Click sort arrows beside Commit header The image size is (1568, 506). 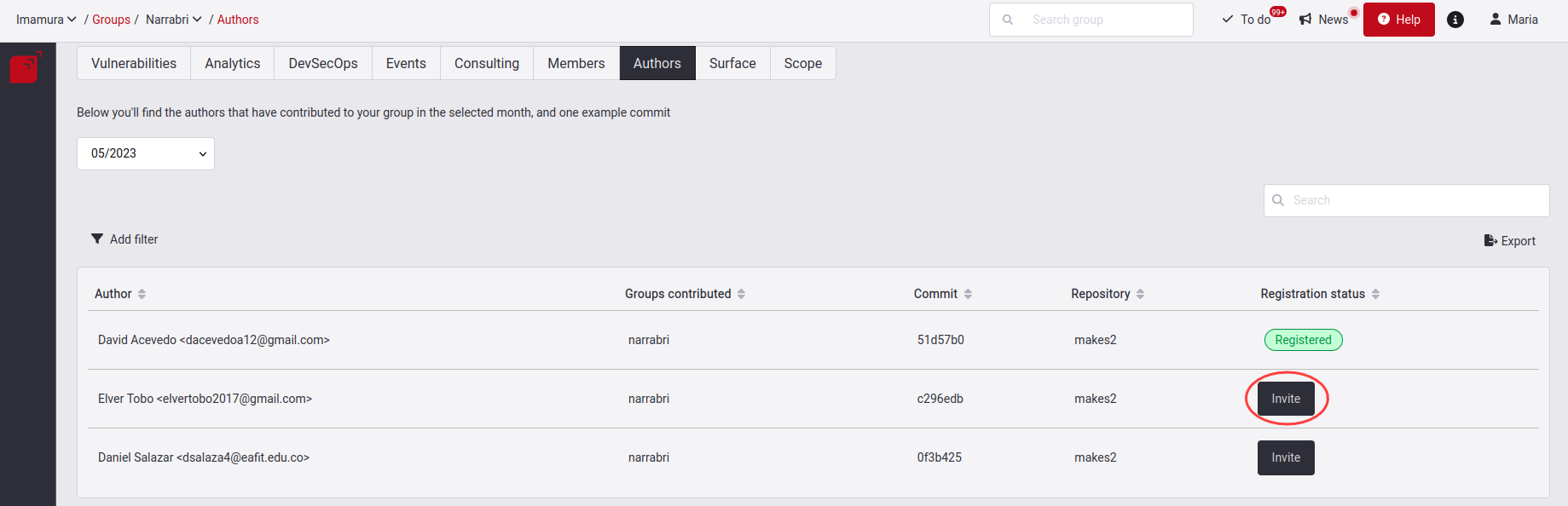968,294
